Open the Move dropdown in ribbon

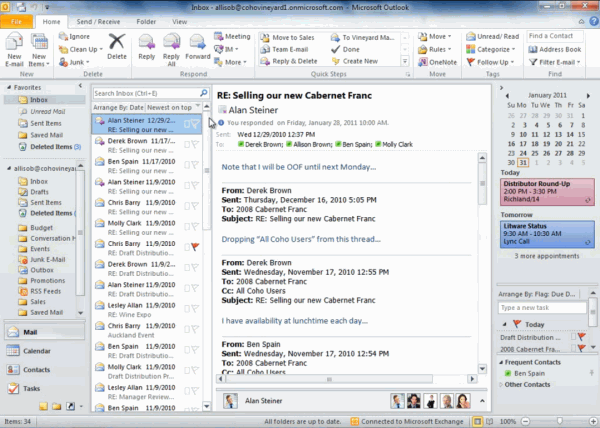point(435,37)
